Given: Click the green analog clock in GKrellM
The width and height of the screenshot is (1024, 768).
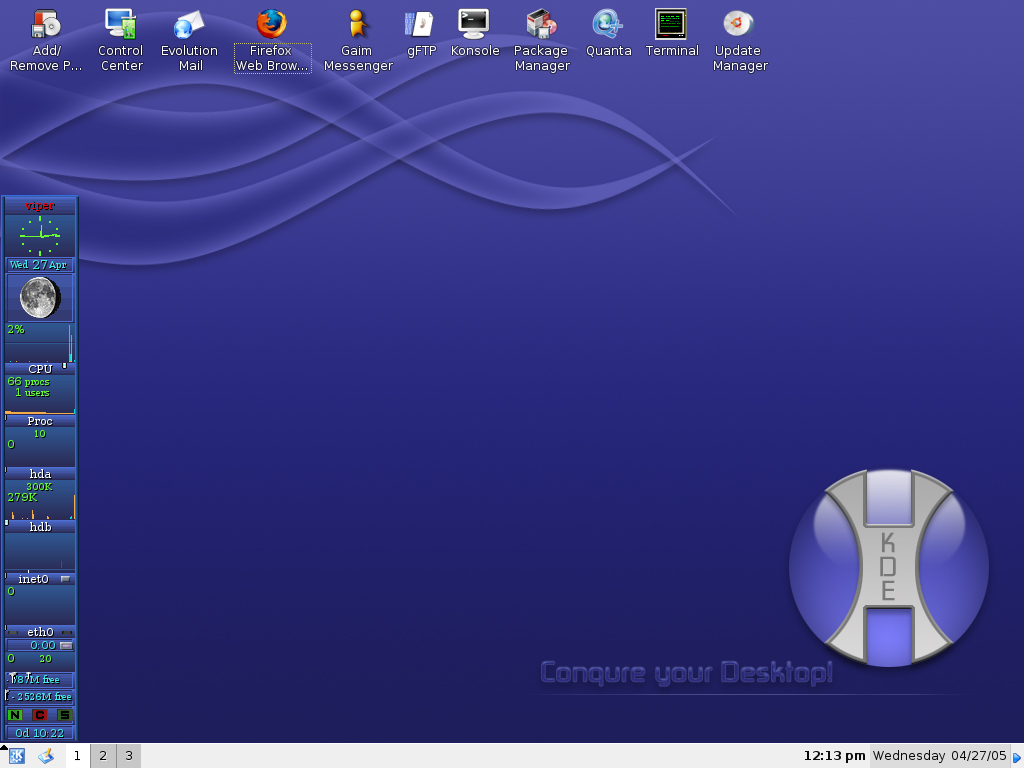Looking at the screenshot, I should tap(40, 235).
